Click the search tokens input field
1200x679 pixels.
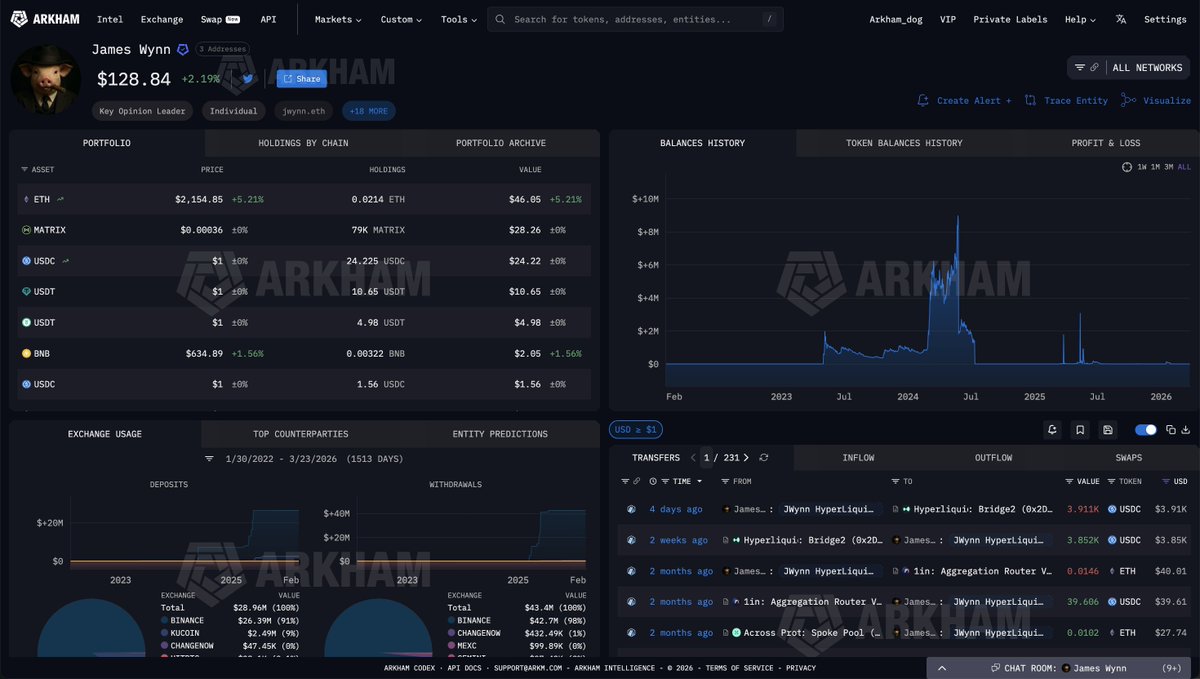coord(635,19)
